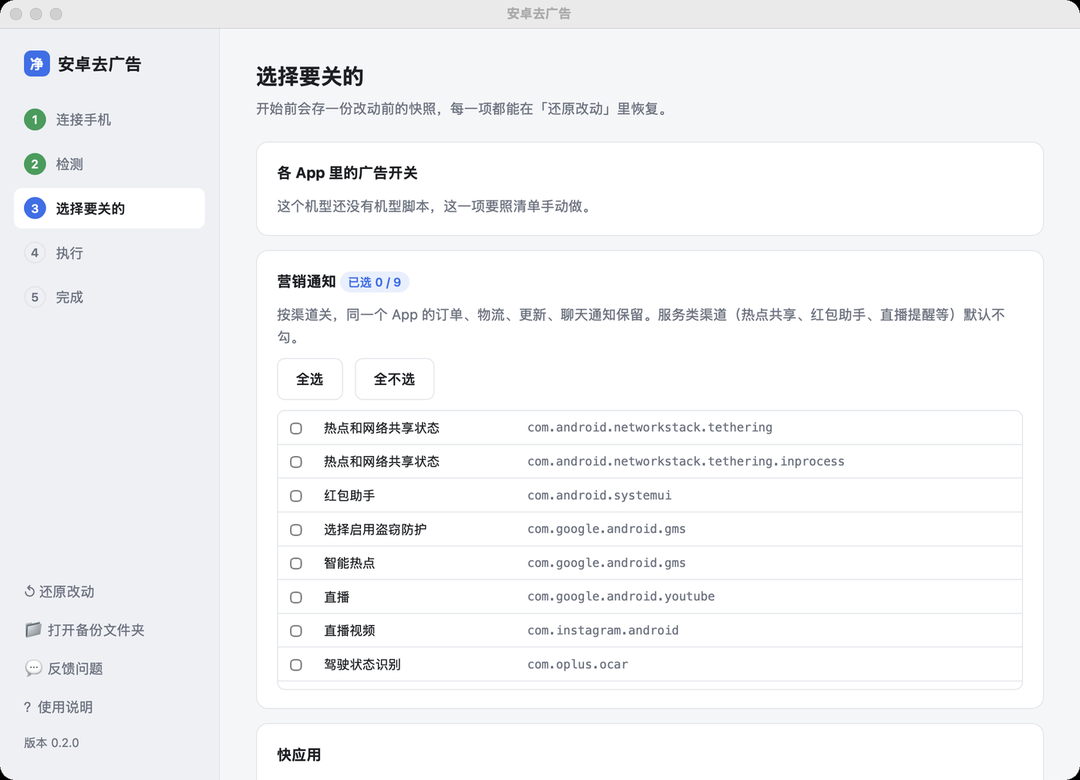Click the folder icon beside 打开备份文件夹
Viewport: 1080px width, 780px height.
point(33,629)
